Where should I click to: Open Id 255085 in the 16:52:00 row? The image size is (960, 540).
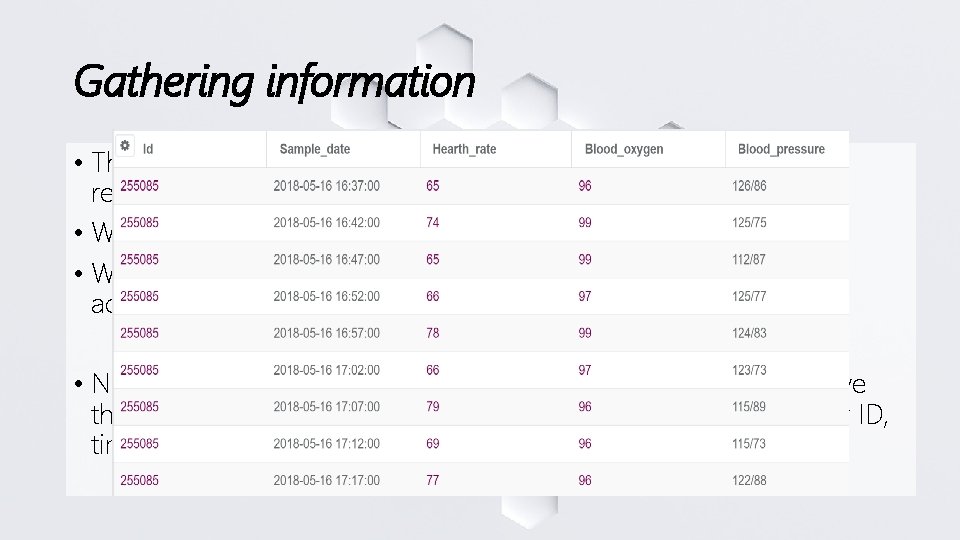pos(140,296)
